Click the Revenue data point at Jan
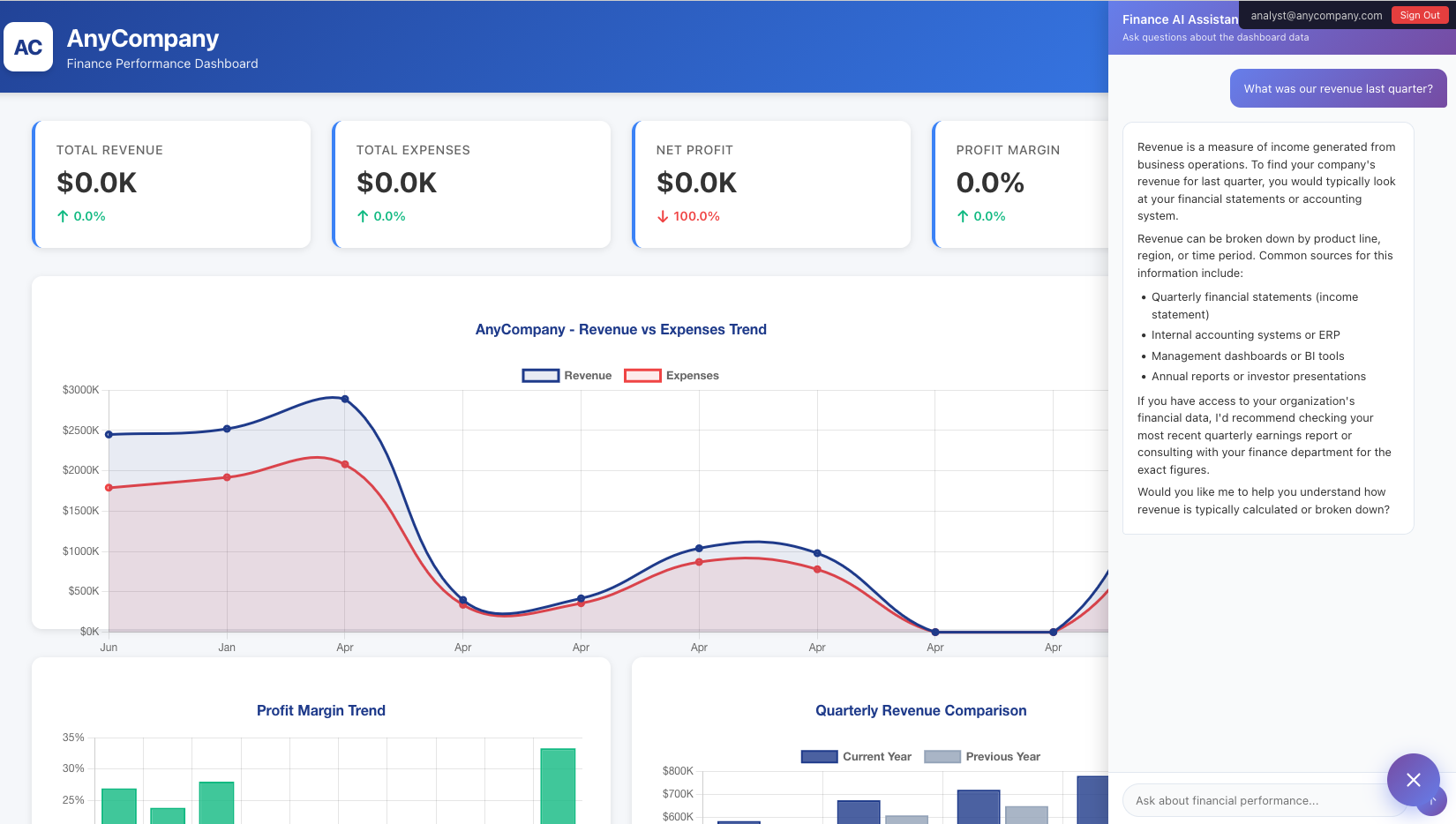Screen dimensions: 1456x824 click(x=227, y=429)
